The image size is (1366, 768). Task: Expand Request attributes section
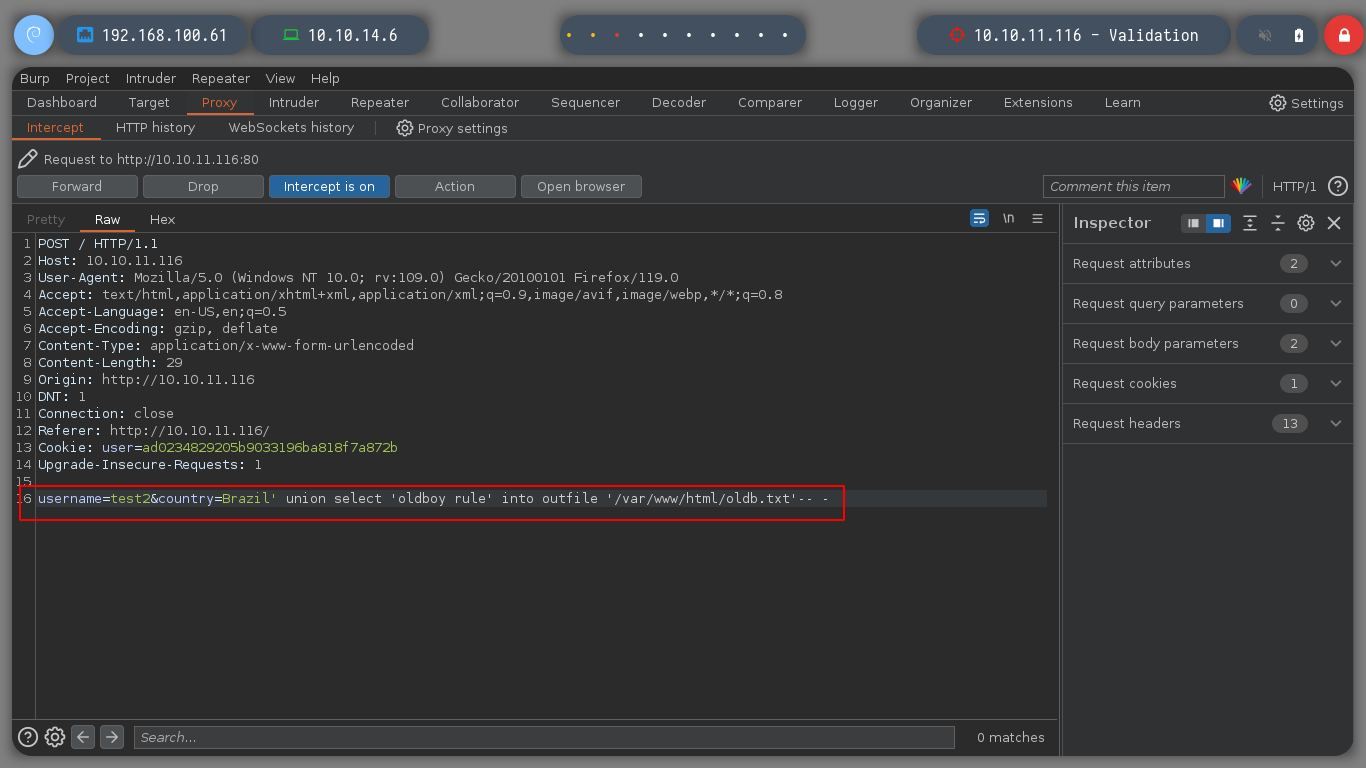[x=1207, y=264]
